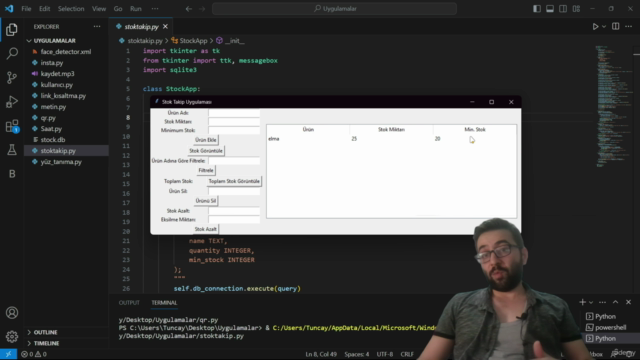Open the Go menu
Viewport: 640px width, 360px height.
click(x=118, y=9)
